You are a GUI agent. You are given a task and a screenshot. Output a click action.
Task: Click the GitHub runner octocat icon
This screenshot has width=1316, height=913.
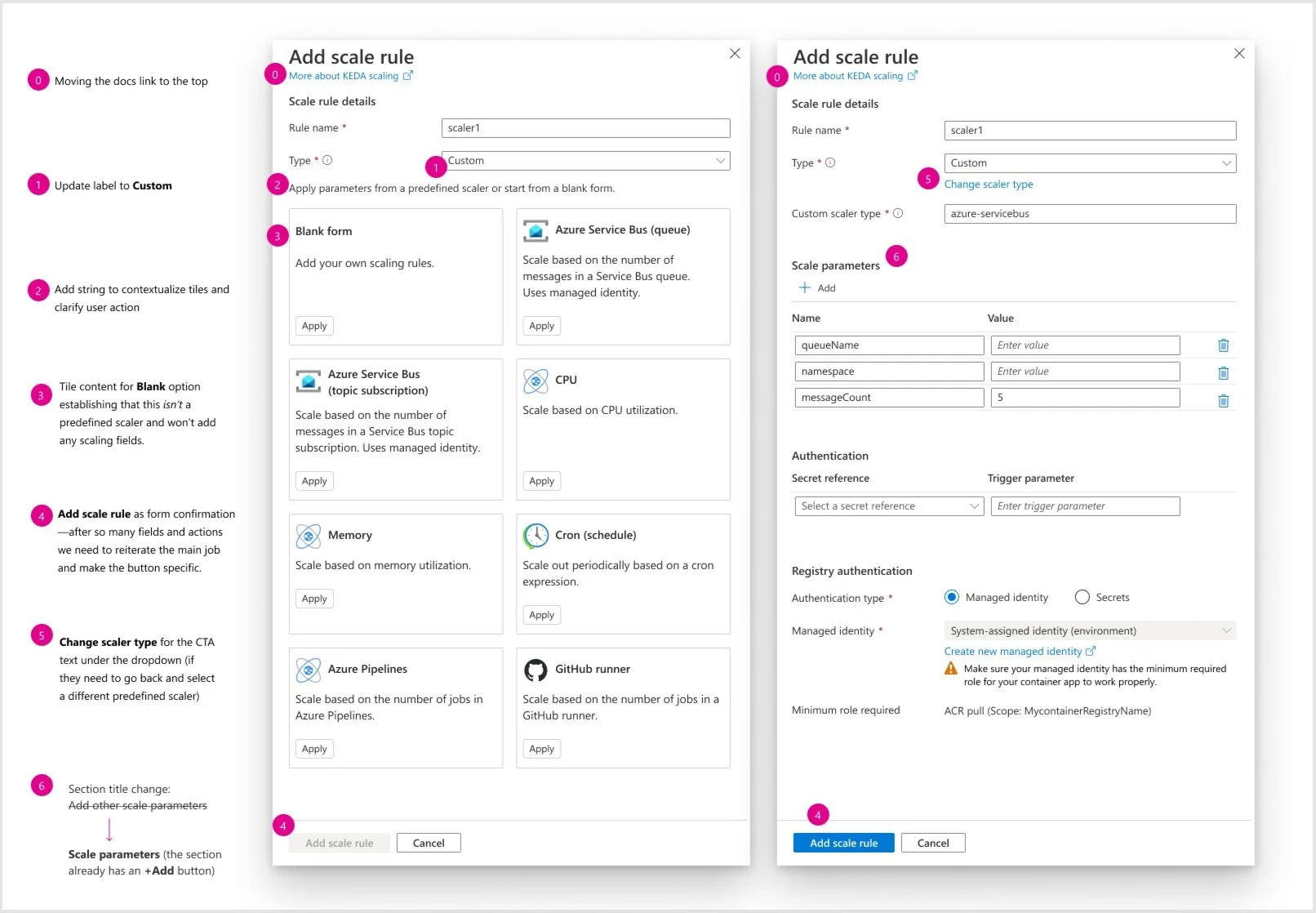click(x=536, y=670)
